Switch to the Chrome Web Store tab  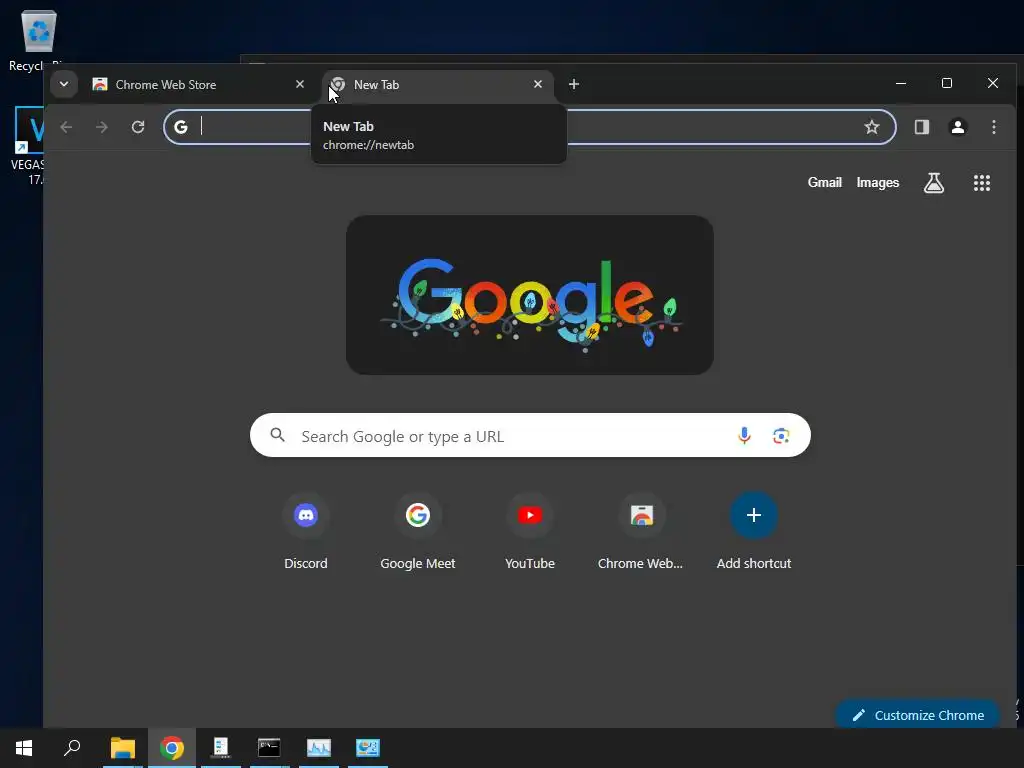point(199,85)
